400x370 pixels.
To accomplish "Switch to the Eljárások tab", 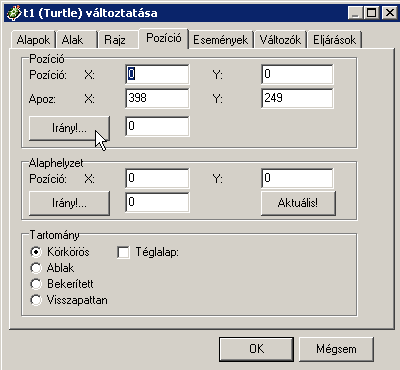I will pos(334,40).
